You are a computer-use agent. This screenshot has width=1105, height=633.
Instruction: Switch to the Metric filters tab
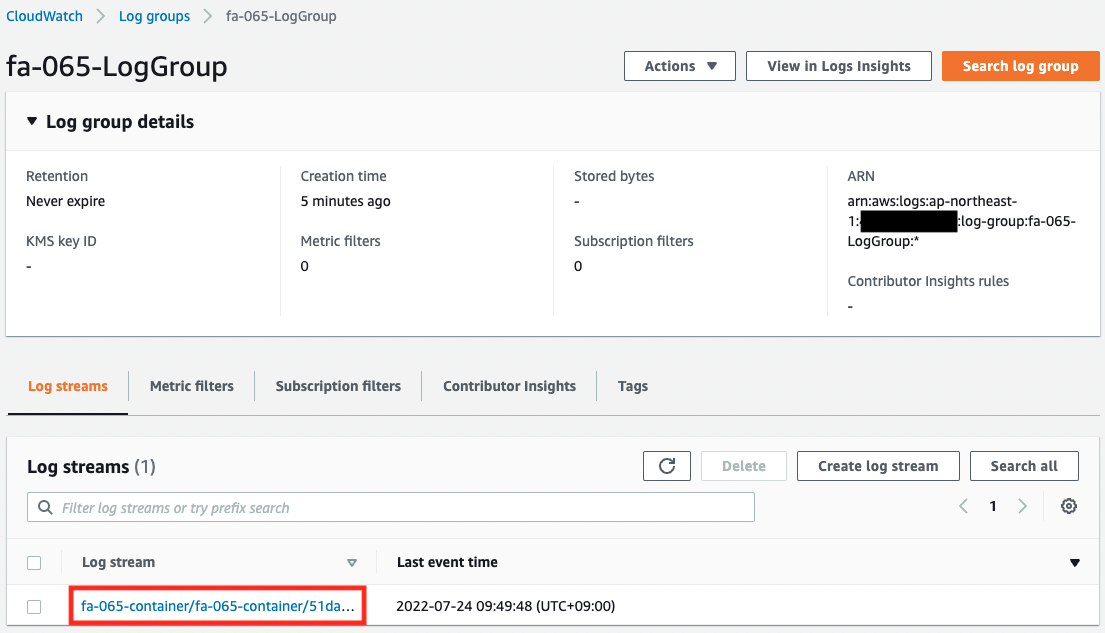click(x=190, y=386)
